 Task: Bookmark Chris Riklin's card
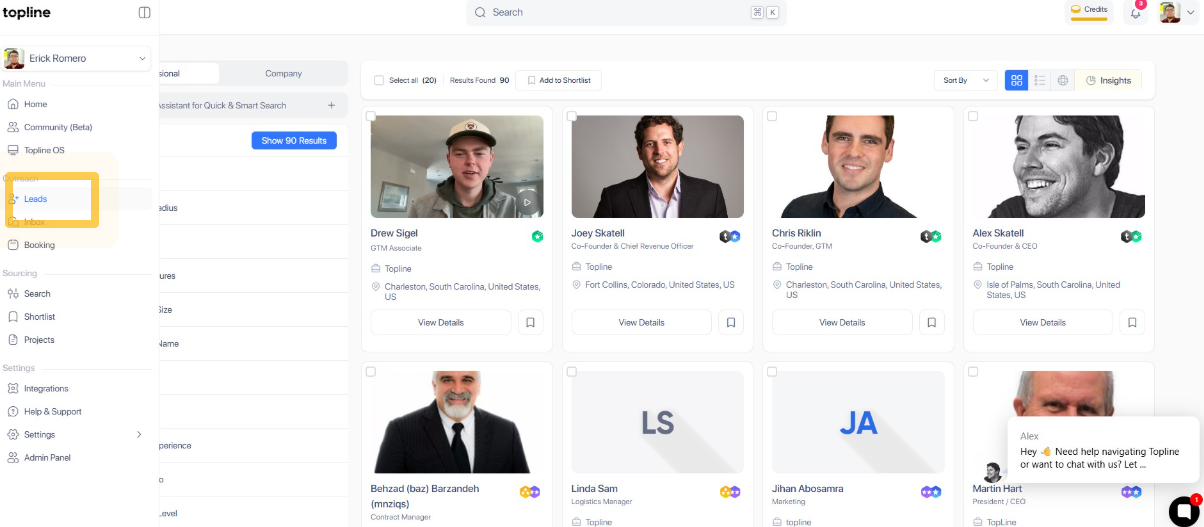[x=932, y=322]
